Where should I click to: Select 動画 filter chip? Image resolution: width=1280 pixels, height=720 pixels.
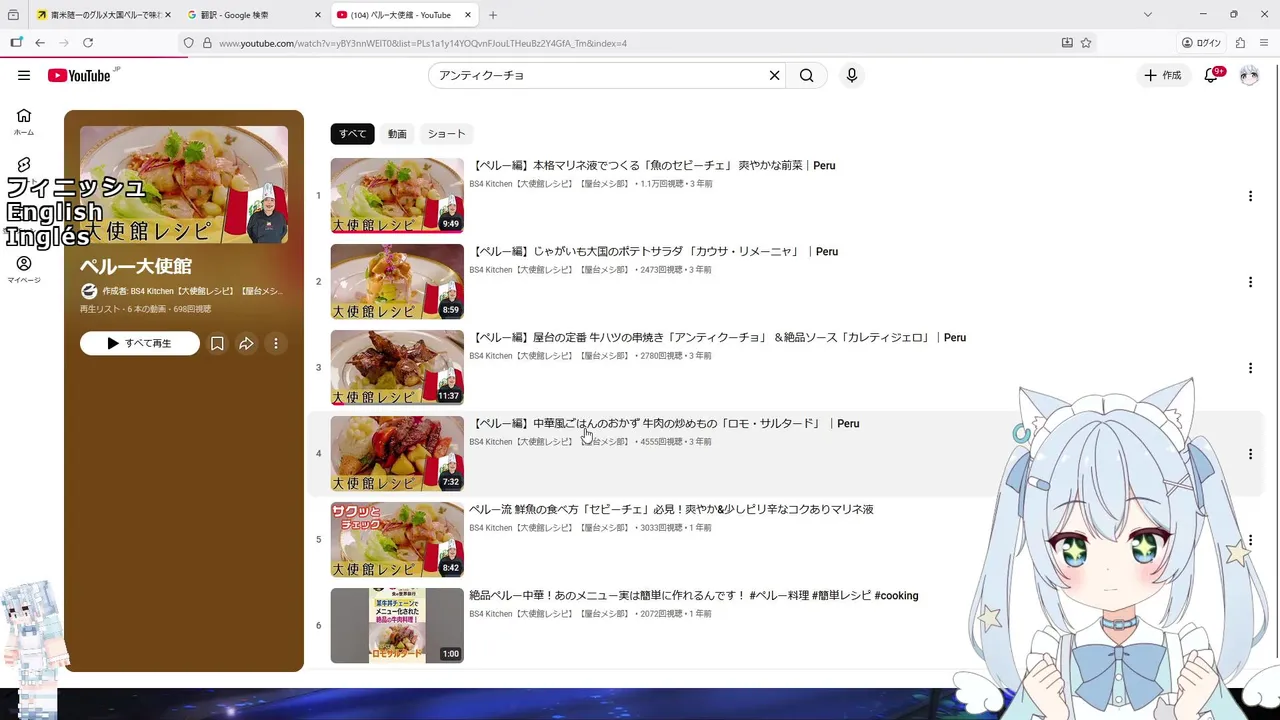click(397, 134)
